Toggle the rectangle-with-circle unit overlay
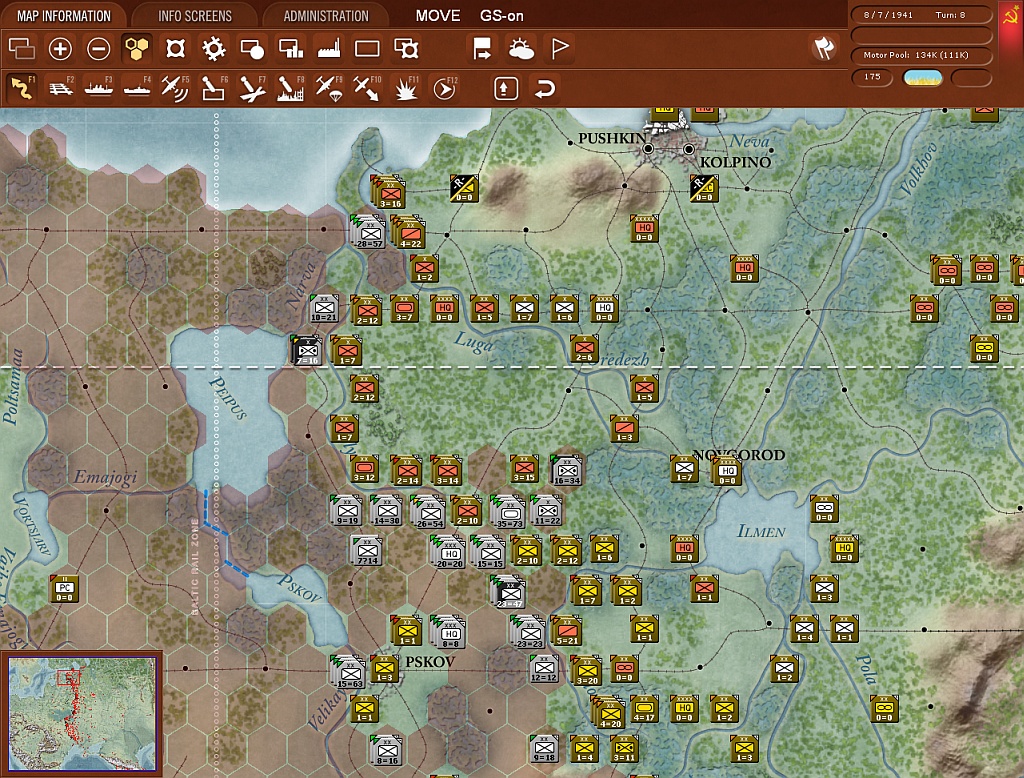Viewport: 1024px width, 778px height. tap(252, 49)
